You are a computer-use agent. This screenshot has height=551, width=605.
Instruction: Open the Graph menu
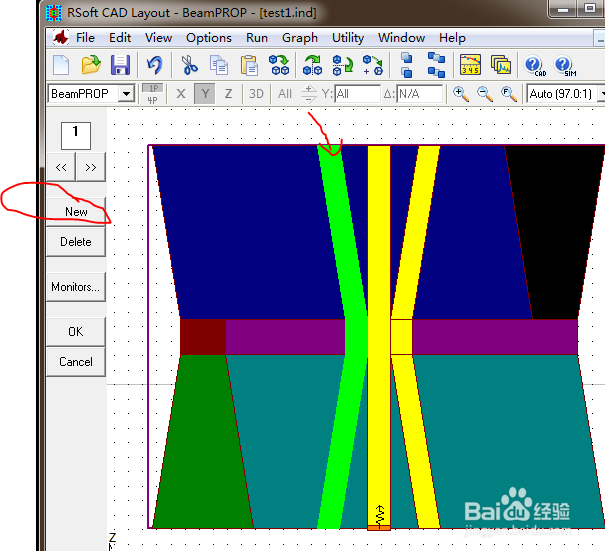click(x=300, y=38)
